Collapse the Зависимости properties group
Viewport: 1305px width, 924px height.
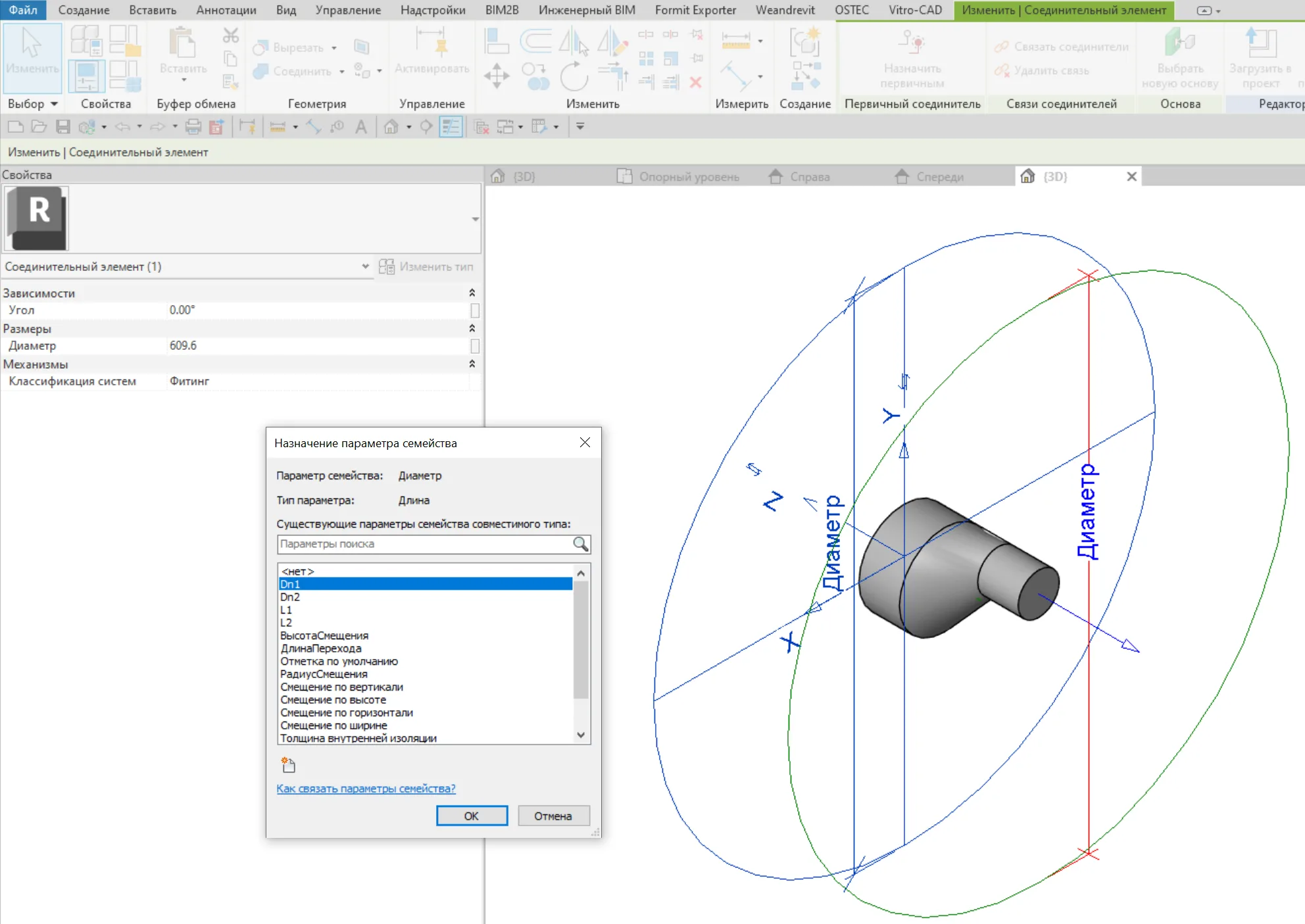tap(472, 293)
